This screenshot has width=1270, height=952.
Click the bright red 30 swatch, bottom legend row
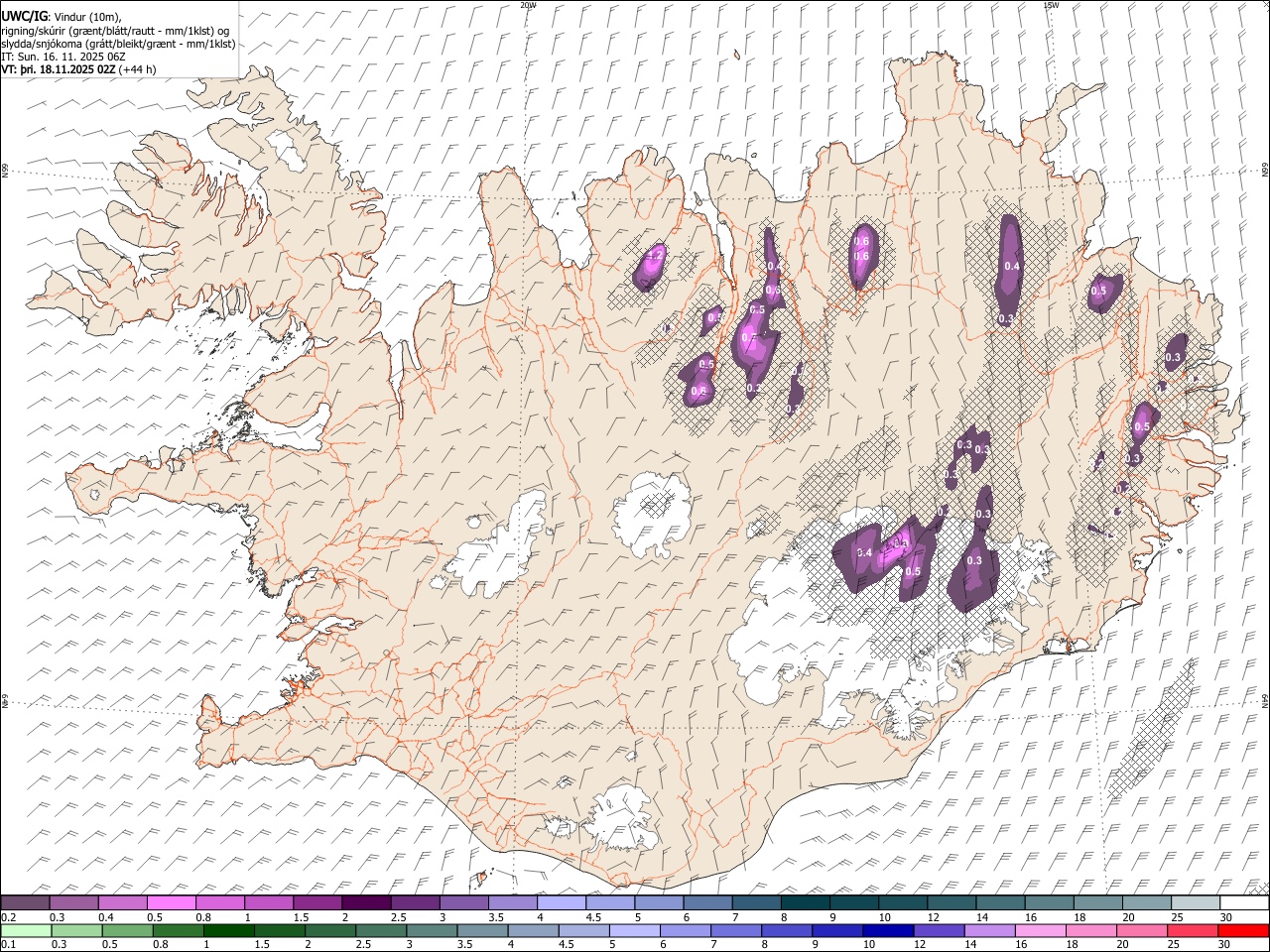pos(1242,931)
